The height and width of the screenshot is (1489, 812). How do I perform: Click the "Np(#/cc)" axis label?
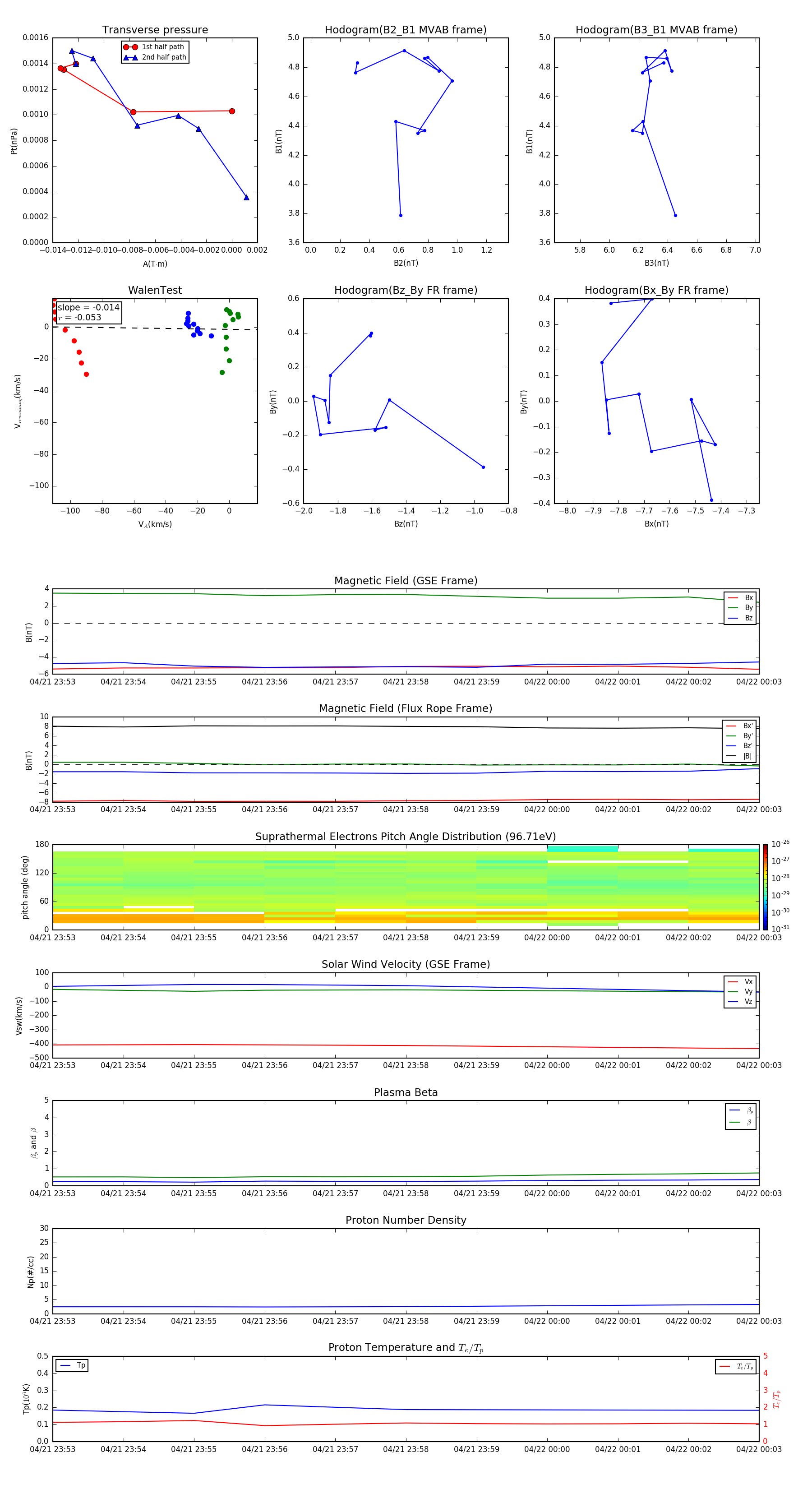31,1272
